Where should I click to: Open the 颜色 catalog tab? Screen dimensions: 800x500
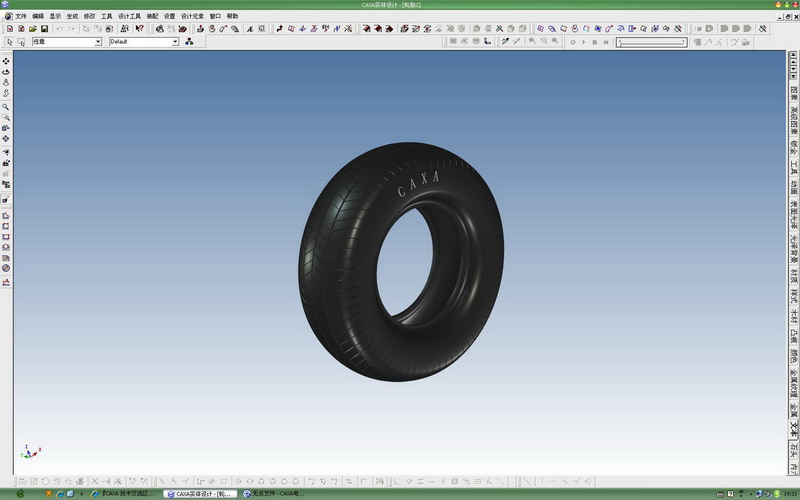793,355
